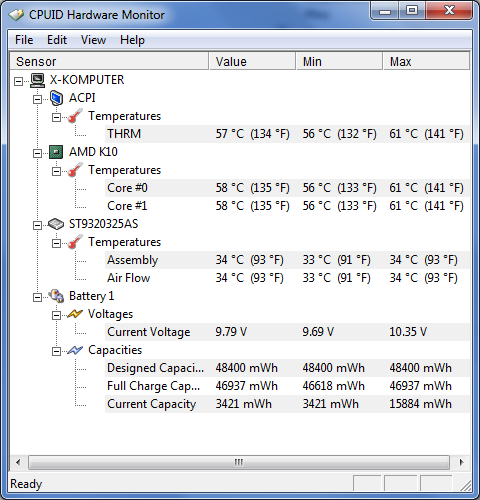Click the Voltages lightning icon

pos(75,314)
